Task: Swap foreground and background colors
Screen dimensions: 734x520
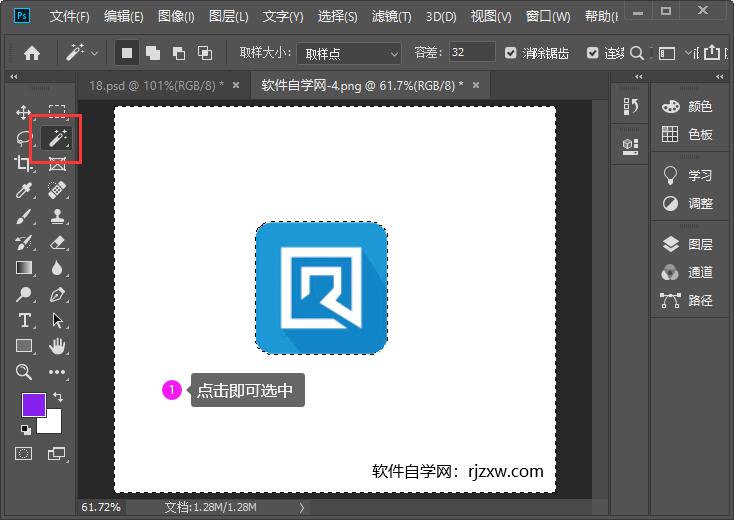Action: click(58, 397)
